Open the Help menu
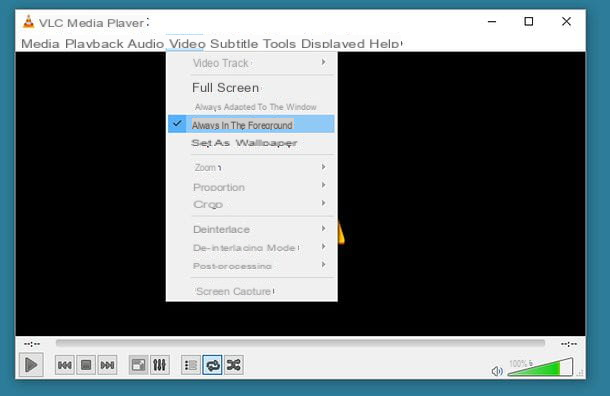Screen dimensions: 610x396 pyautogui.click(x=384, y=44)
